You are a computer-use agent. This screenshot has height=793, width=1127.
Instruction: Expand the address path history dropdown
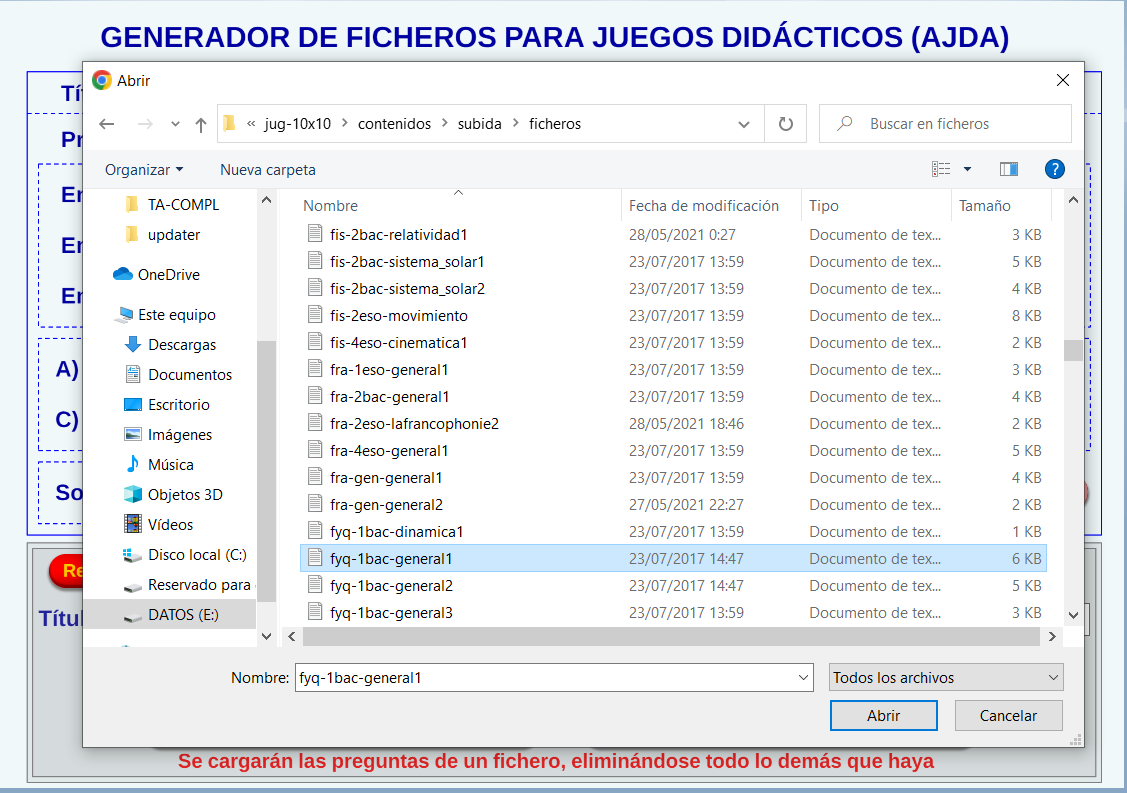tap(744, 124)
